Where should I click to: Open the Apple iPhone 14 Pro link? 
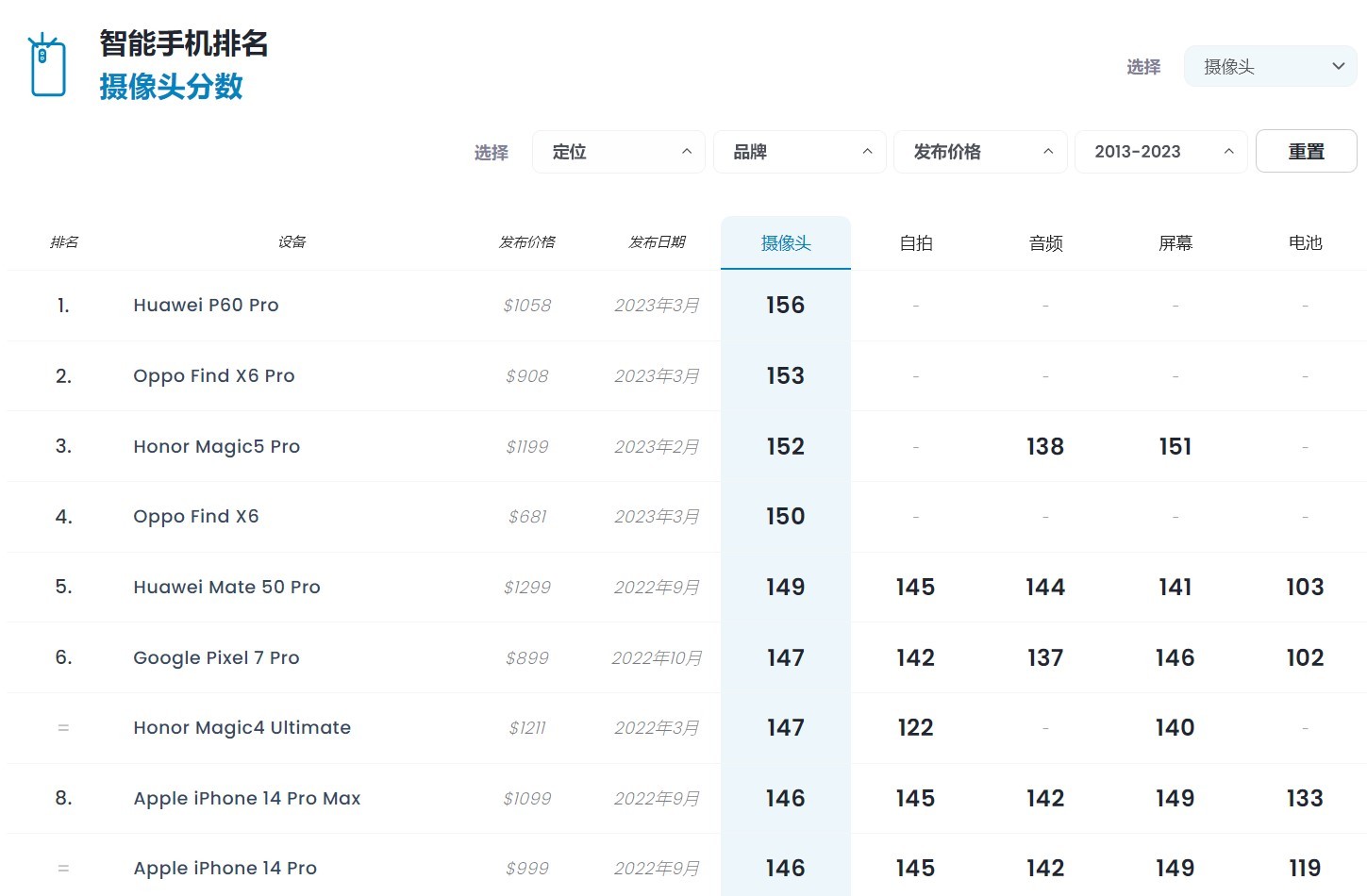tap(225, 869)
